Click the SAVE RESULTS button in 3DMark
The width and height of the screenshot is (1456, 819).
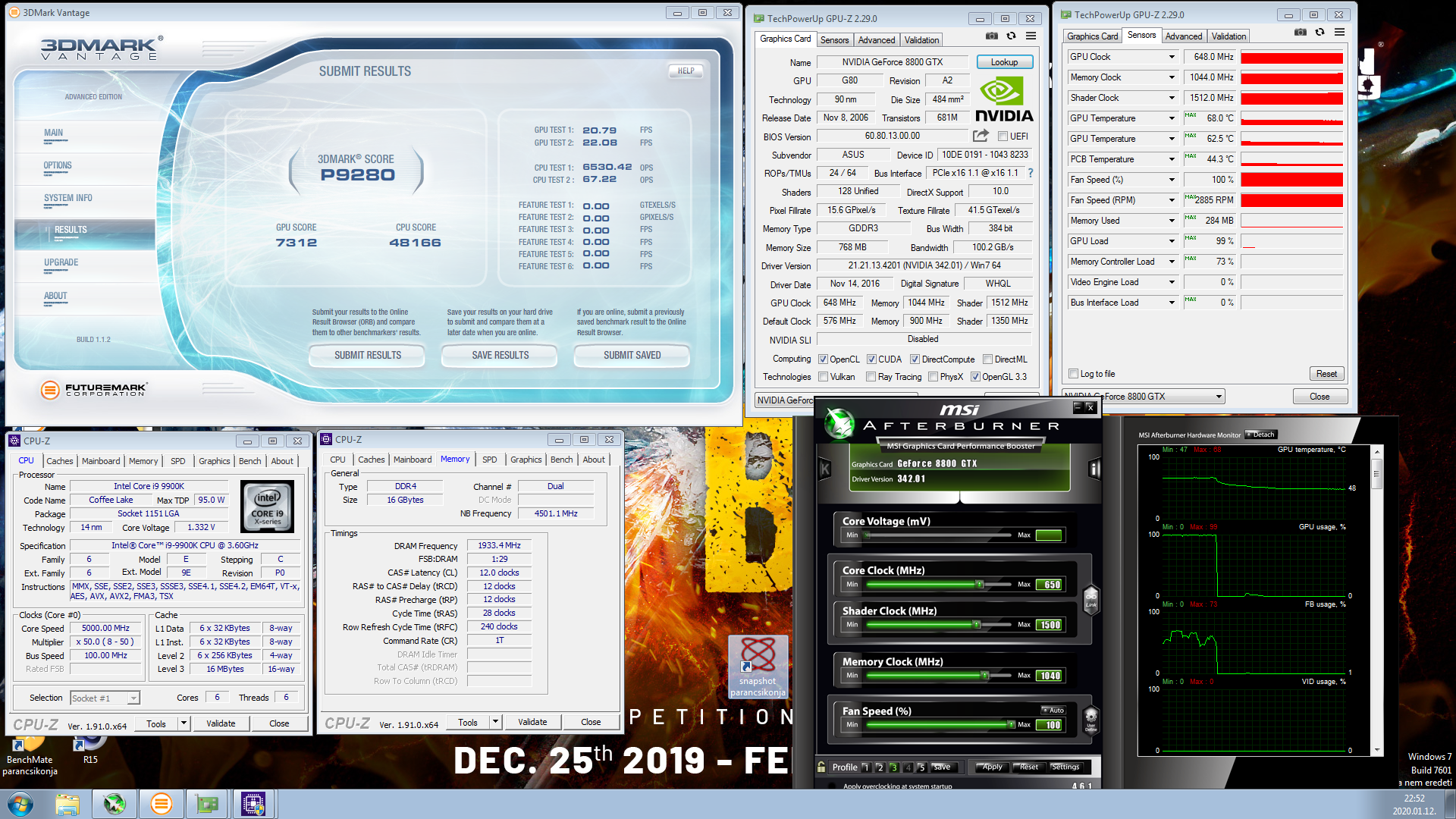500,355
